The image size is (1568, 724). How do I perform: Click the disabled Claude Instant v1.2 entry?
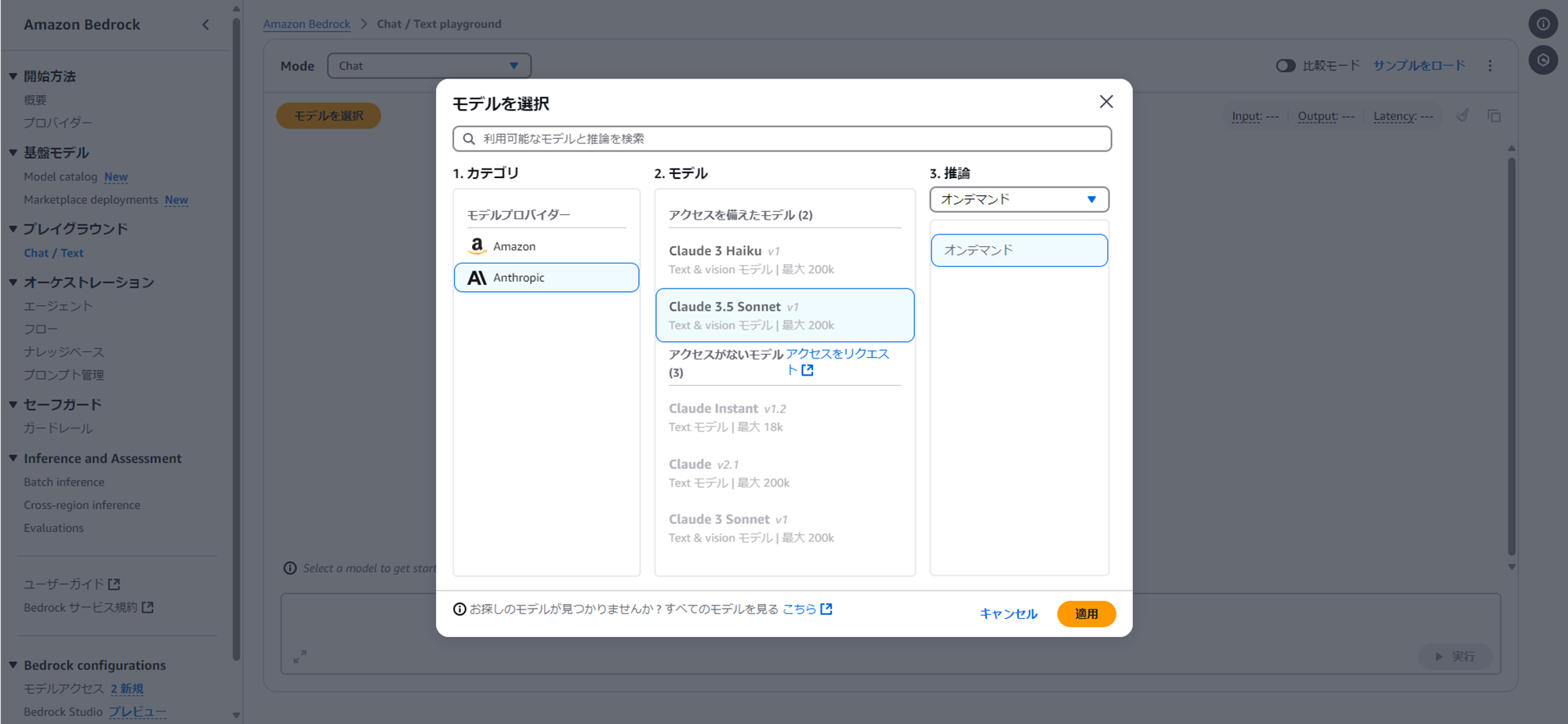click(x=785, y=417)
